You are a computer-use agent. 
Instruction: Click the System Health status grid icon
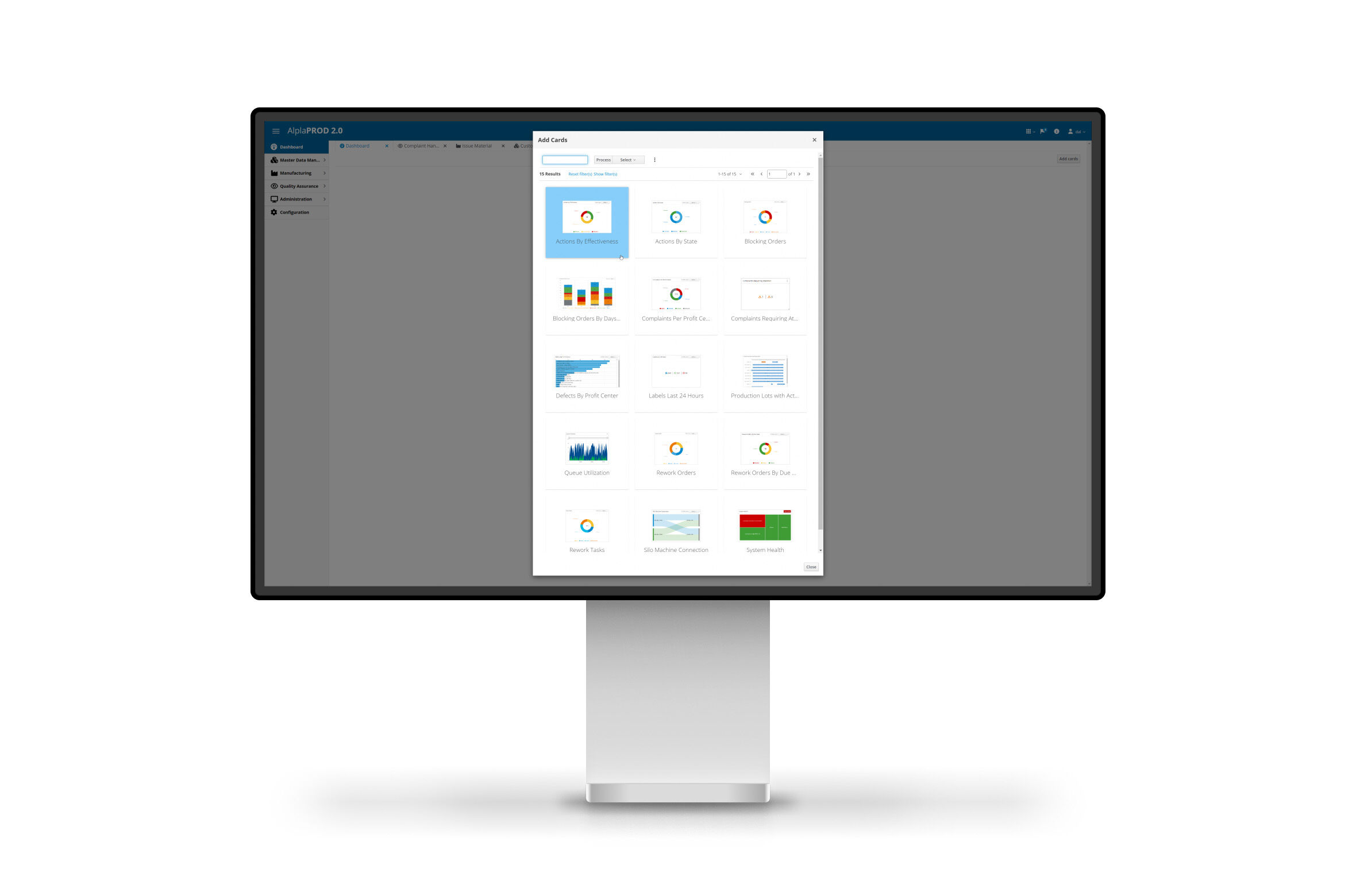(765, 527)
